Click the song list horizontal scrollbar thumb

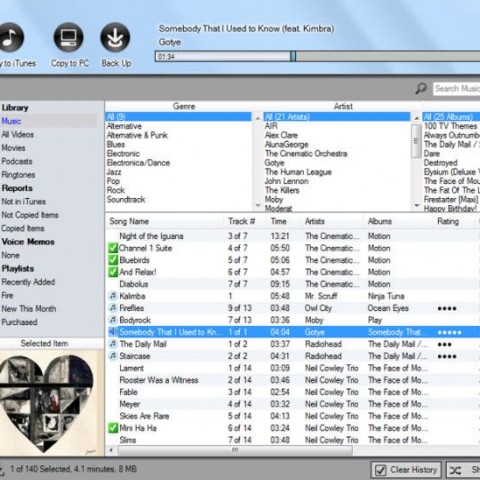[235, 450]
